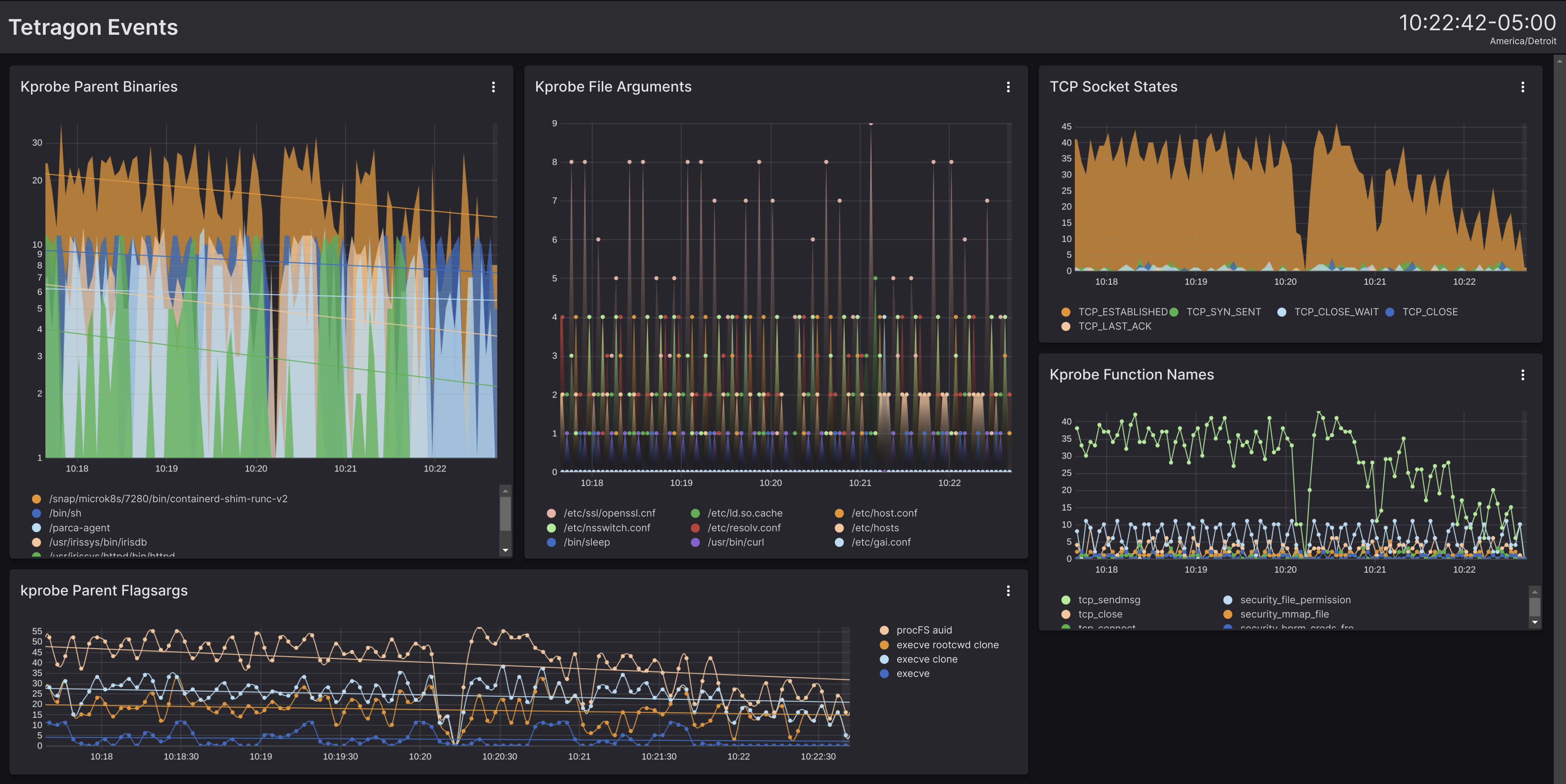This screenshot has width=1566, height=784.
Task: Open kprobe Parent Flagsargs panel three-dot menu
Action: [1008, 591]
